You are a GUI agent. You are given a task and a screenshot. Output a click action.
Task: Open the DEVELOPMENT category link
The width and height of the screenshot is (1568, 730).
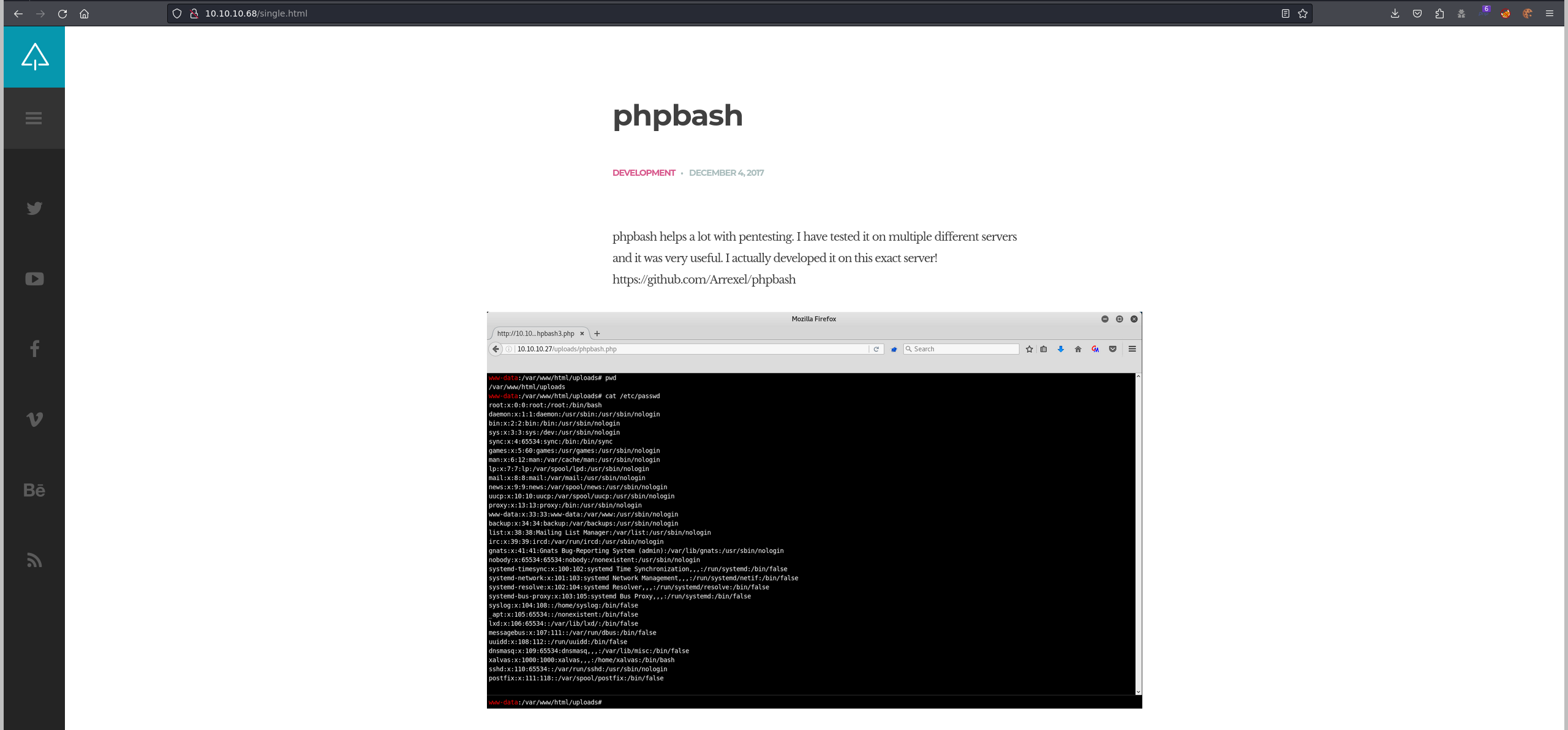[x=644, y=173]
